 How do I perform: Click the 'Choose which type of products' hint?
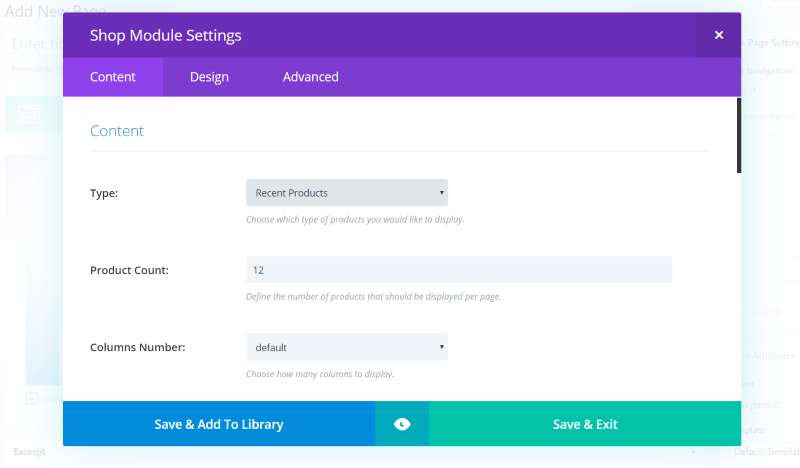pos(355,219)
